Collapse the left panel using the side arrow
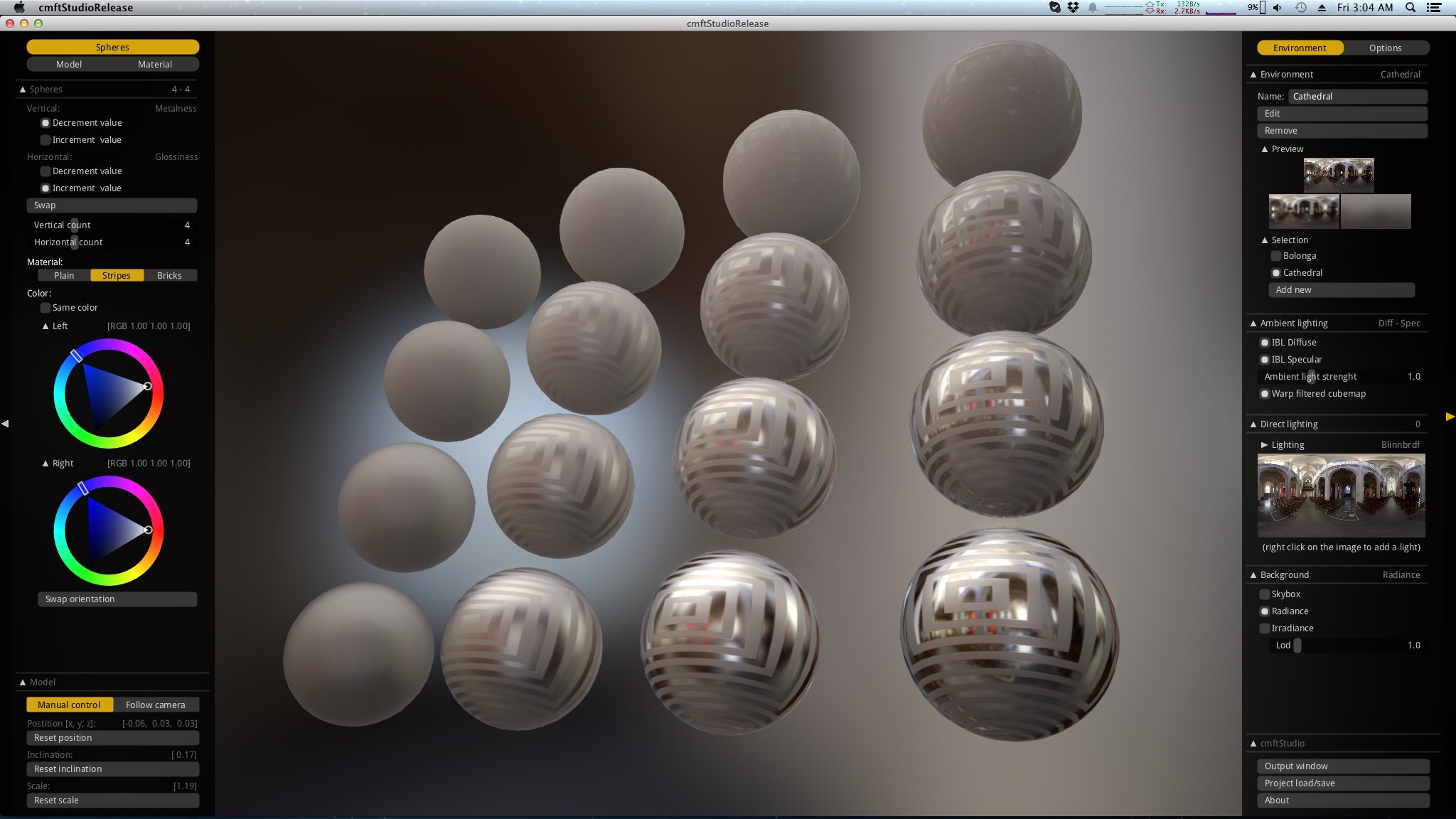 pos(6,424)
